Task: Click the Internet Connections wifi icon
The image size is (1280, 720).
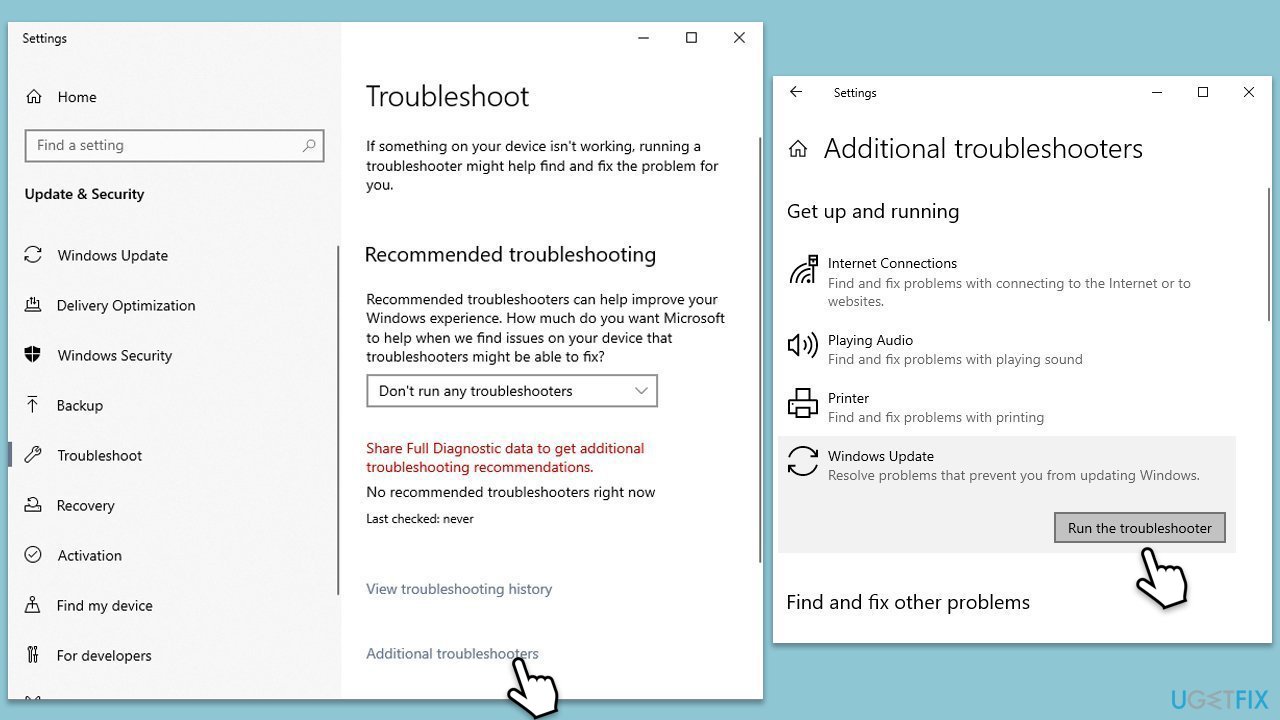Action: point(803,270)
